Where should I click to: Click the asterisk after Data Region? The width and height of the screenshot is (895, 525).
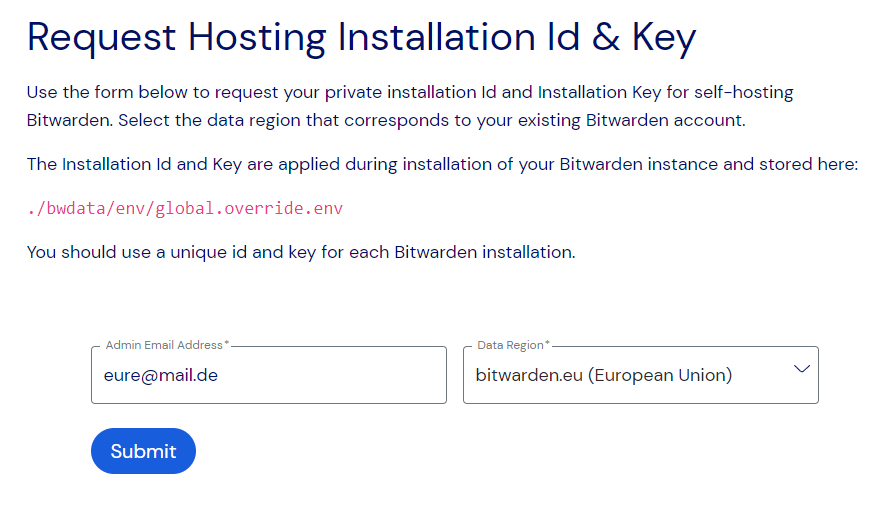click(x=547, y=345)
